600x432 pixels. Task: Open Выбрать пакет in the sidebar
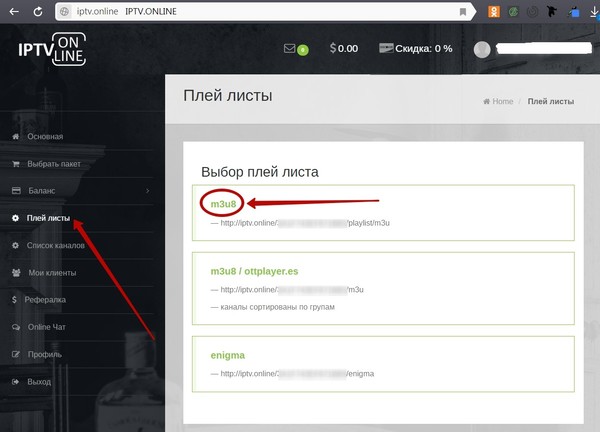pyautogui.click(x=54, y=164)
